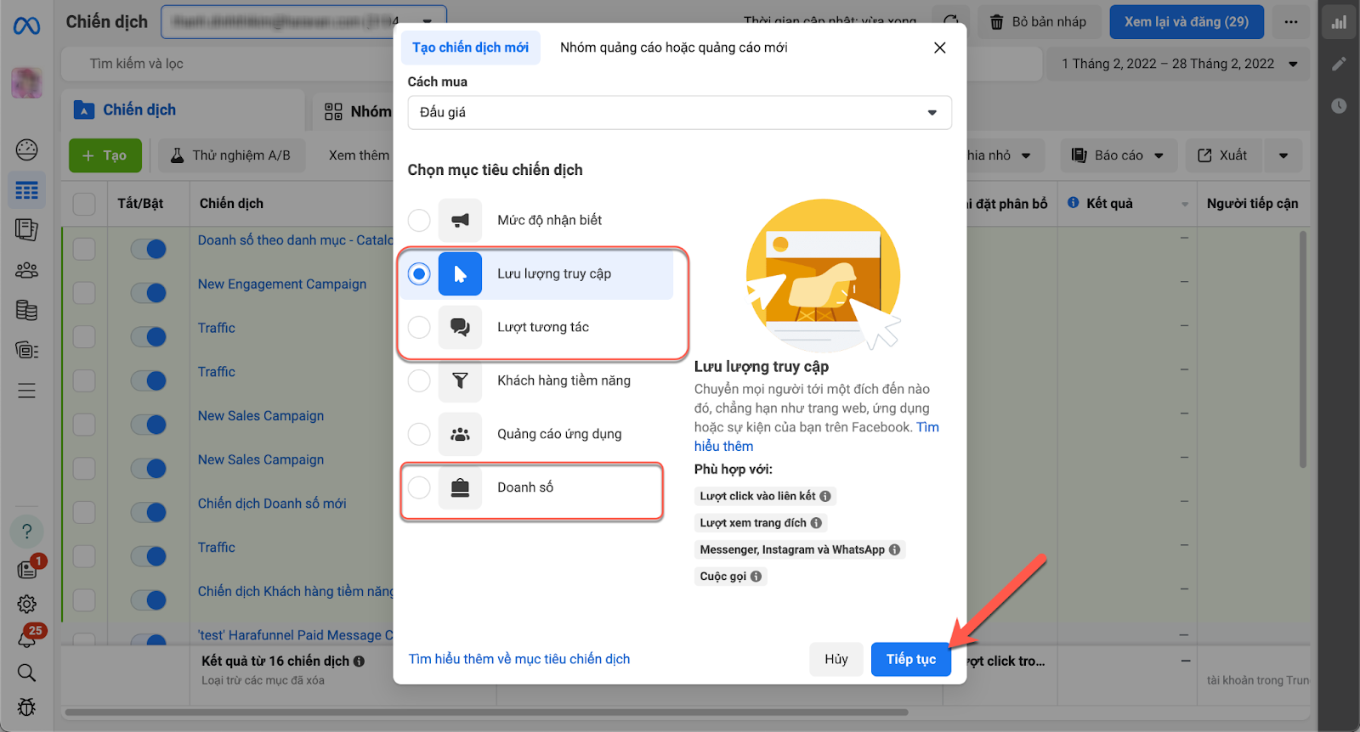The height and width of the screenshot is (732, 1360).
Task: Select the Doanh số objective radio button
Action: point(419,488)
